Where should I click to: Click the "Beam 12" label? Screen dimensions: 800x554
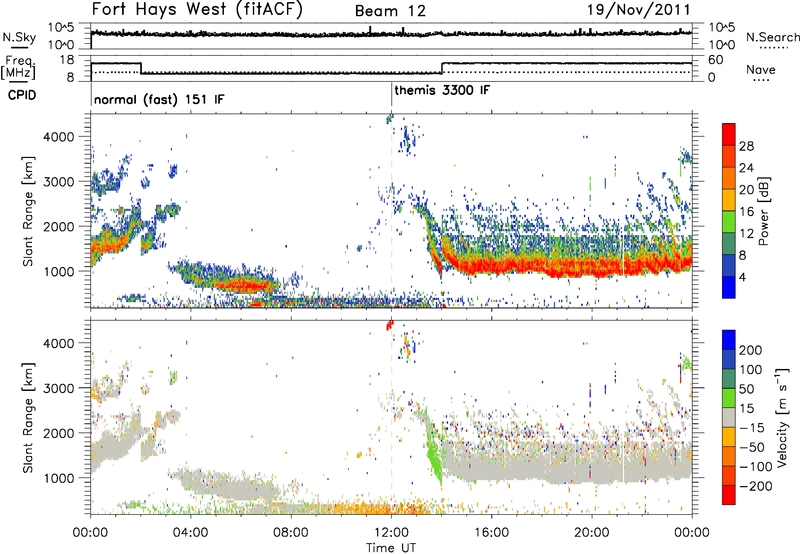coord(390,11)
